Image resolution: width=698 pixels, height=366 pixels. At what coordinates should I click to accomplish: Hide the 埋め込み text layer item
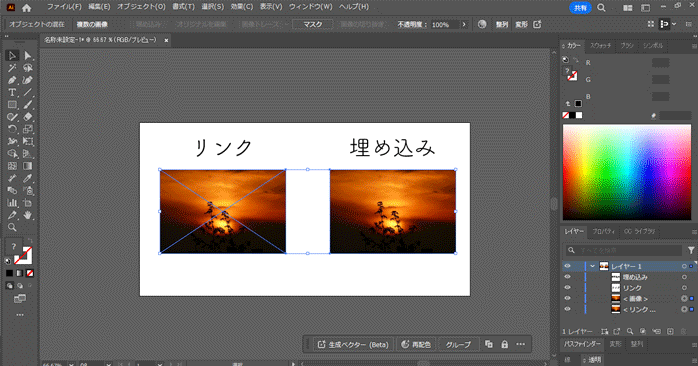click(x=567, y=277)
